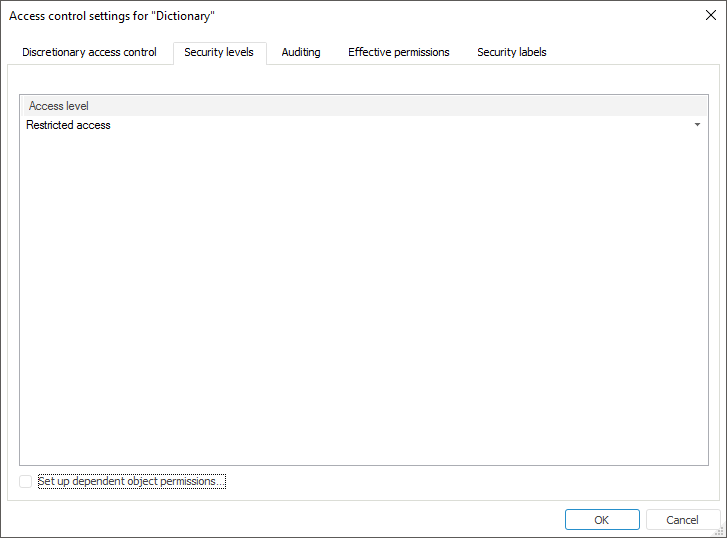Confirm settings with the OK button

[601, 520]
